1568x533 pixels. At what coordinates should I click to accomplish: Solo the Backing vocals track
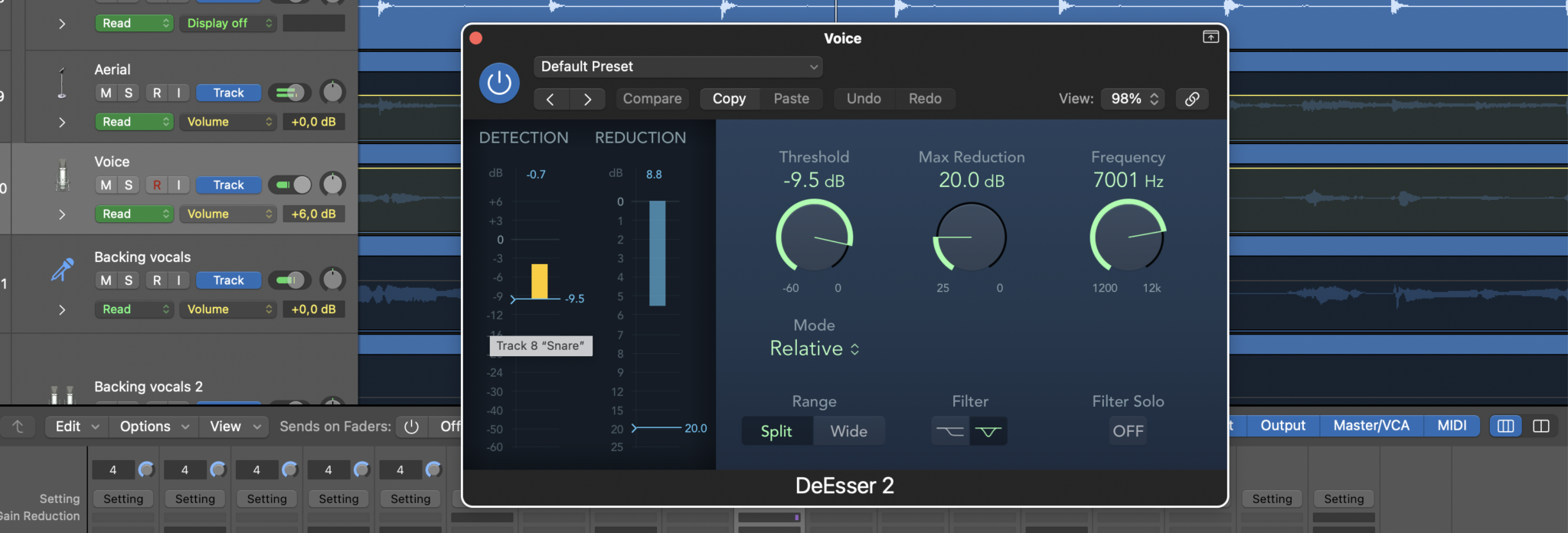pyautogui.click(x=128, y=280)
